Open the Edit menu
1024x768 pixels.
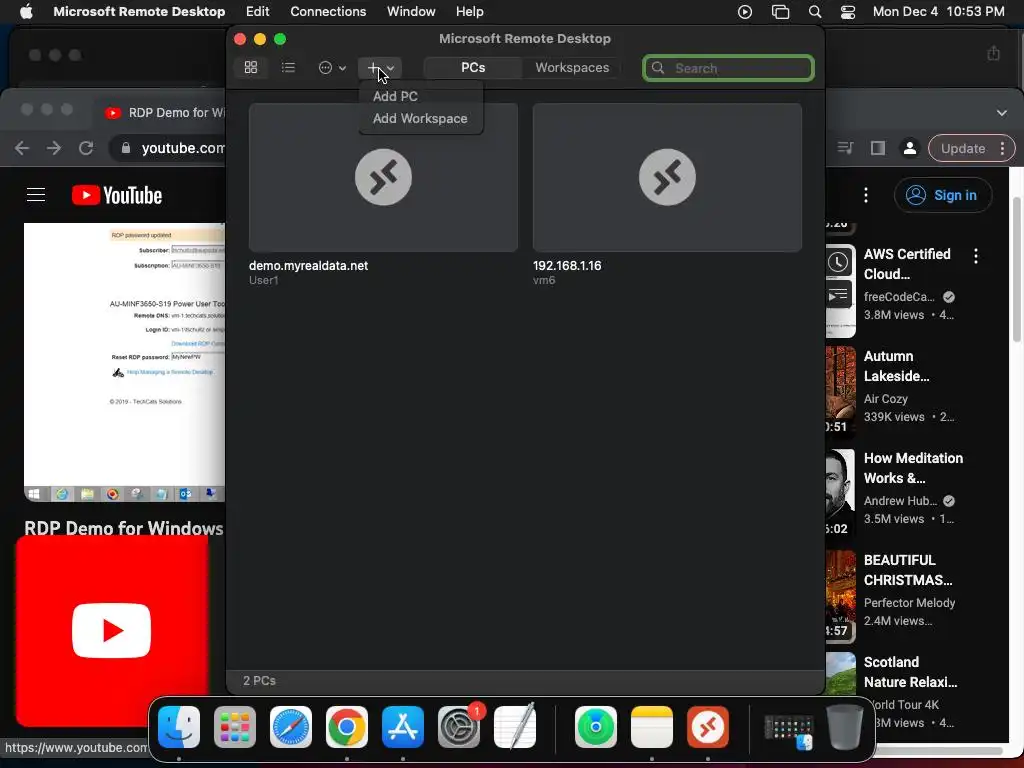tap(257, 11)
